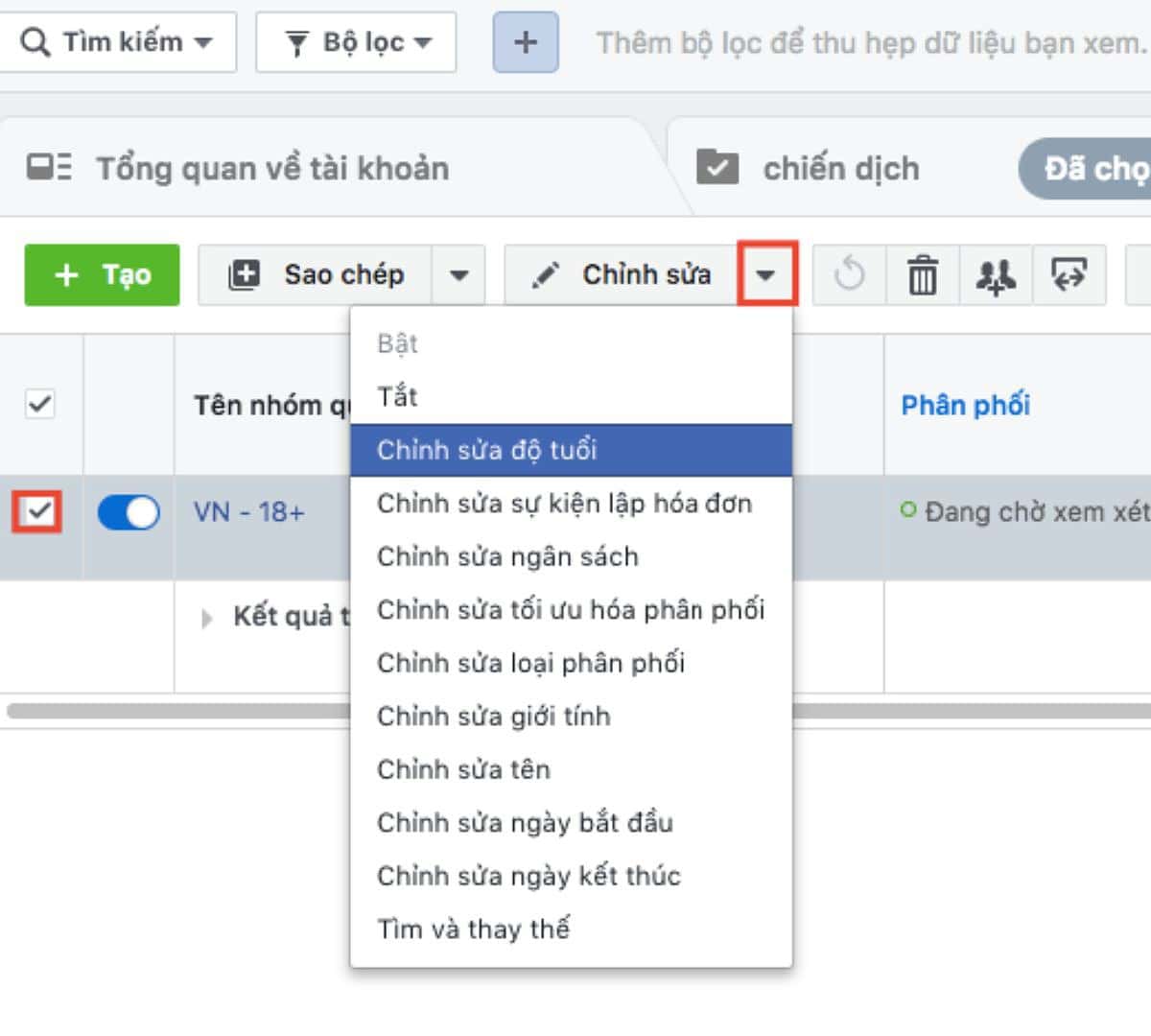Viewport: 1151px width, 1036px height.
Task: Click the audience people icon in toolbar
Action: pyautogui.click(x=996, y=275)
